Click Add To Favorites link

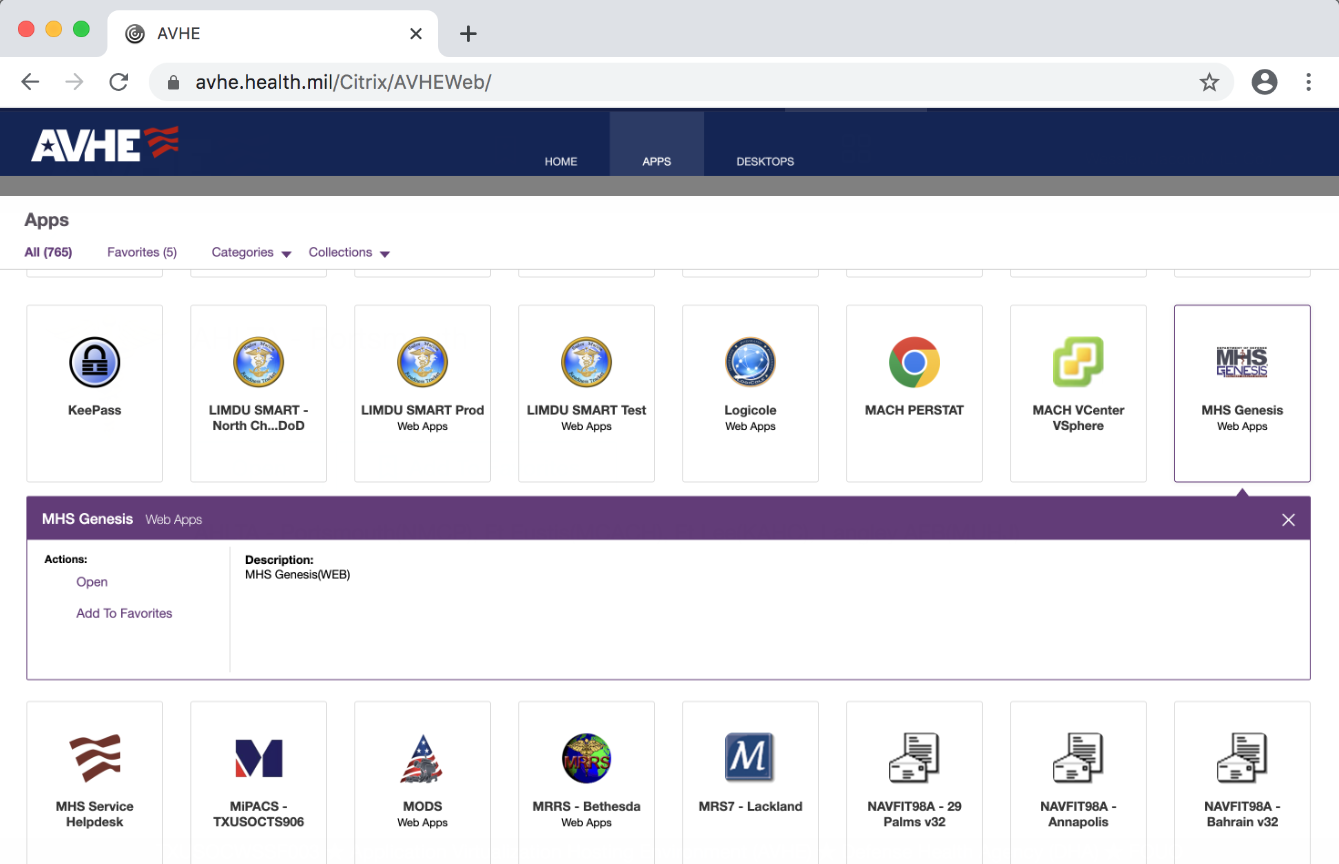coord(124,613)
